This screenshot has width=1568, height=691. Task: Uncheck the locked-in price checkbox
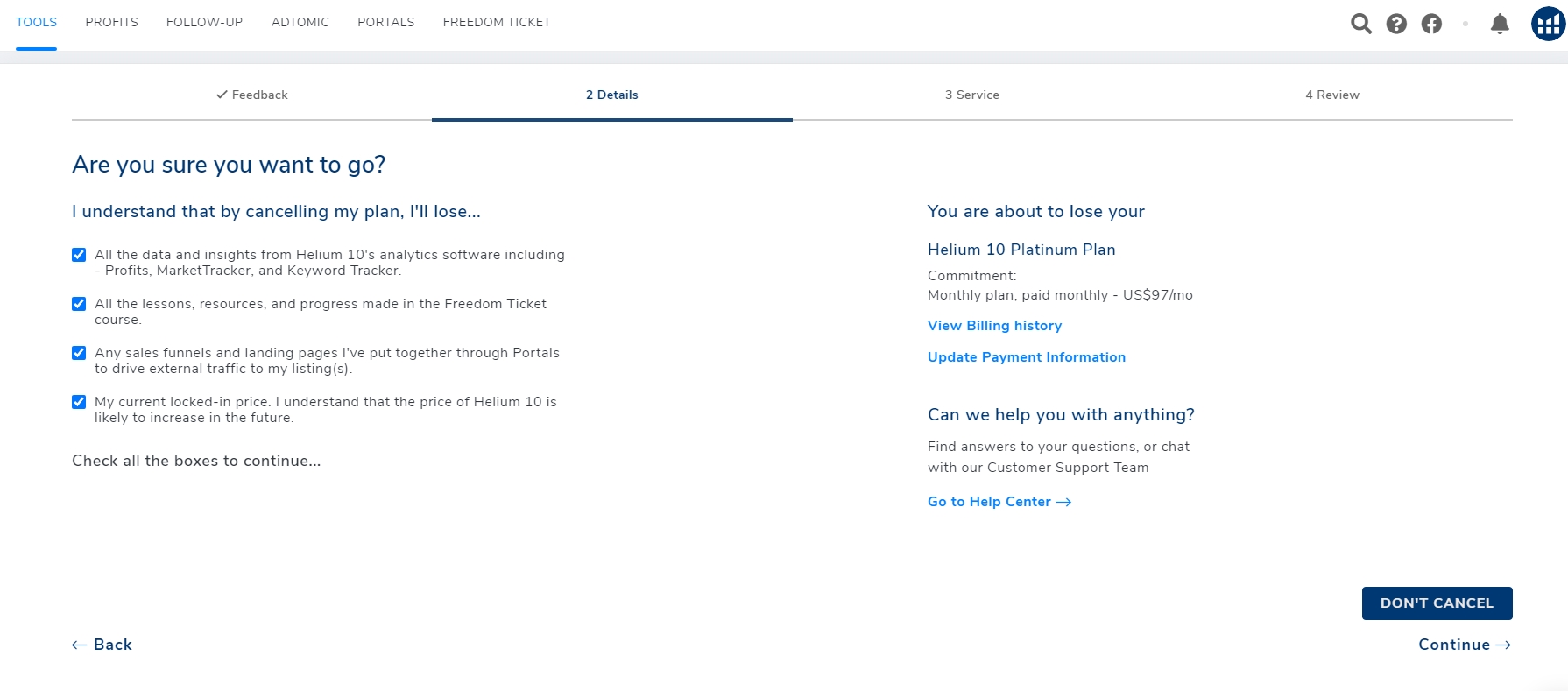79,402
